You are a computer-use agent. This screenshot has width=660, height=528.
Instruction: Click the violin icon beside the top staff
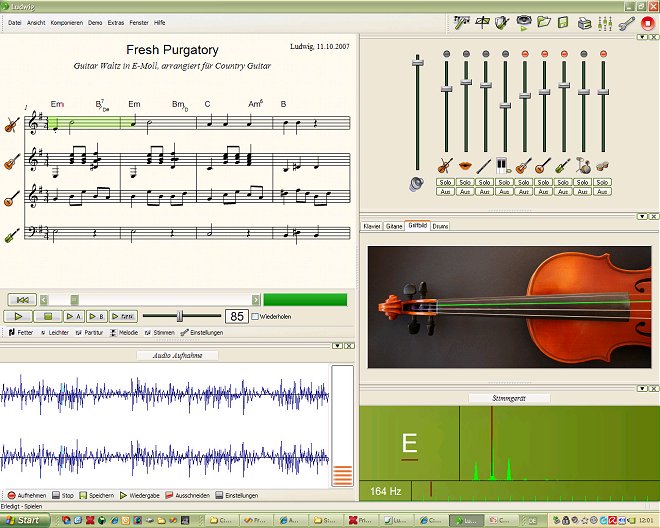click(x=12, y=125)
